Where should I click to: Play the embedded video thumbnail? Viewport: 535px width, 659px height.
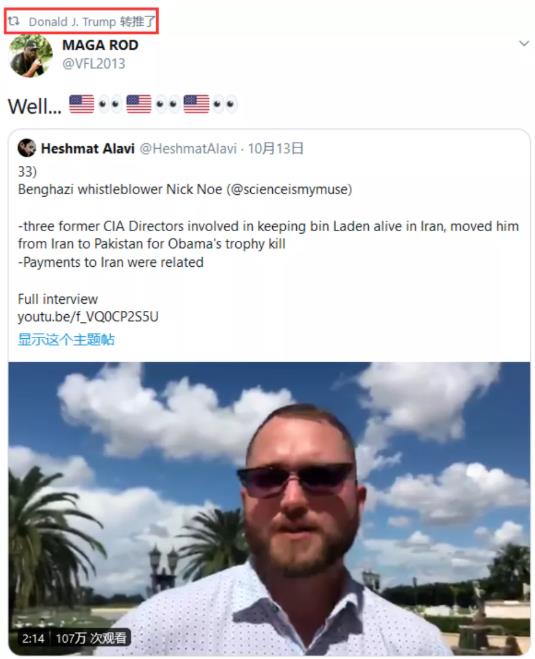pos(269,509)
